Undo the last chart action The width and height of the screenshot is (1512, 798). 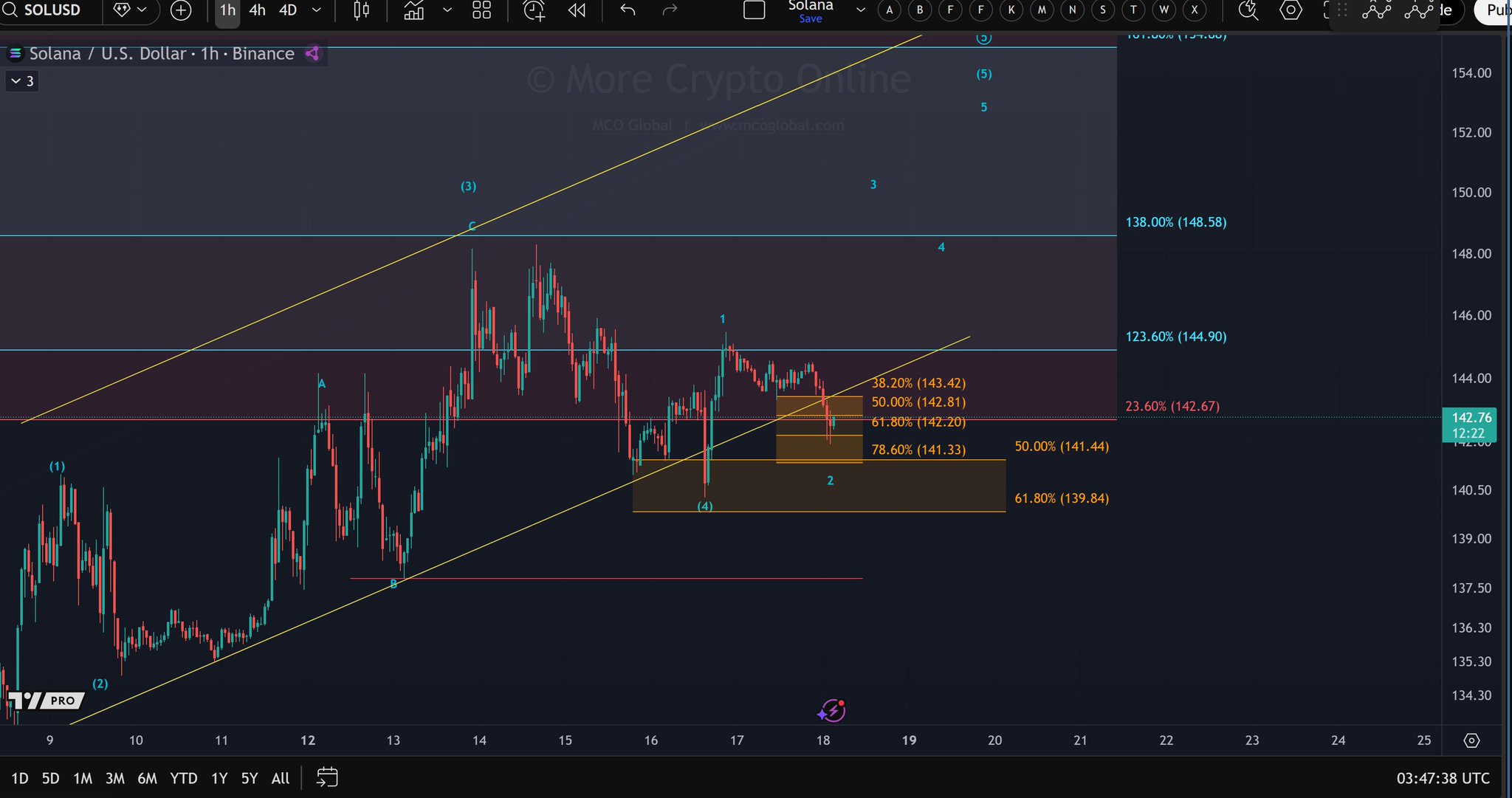pyautogui.click(x=628, y=10)
